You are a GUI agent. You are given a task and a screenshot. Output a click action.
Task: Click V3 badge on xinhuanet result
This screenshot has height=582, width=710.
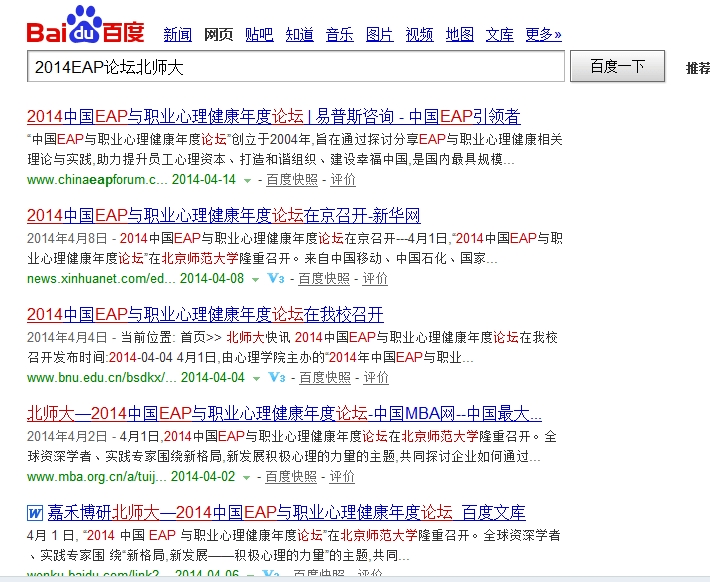pos(276,279)
